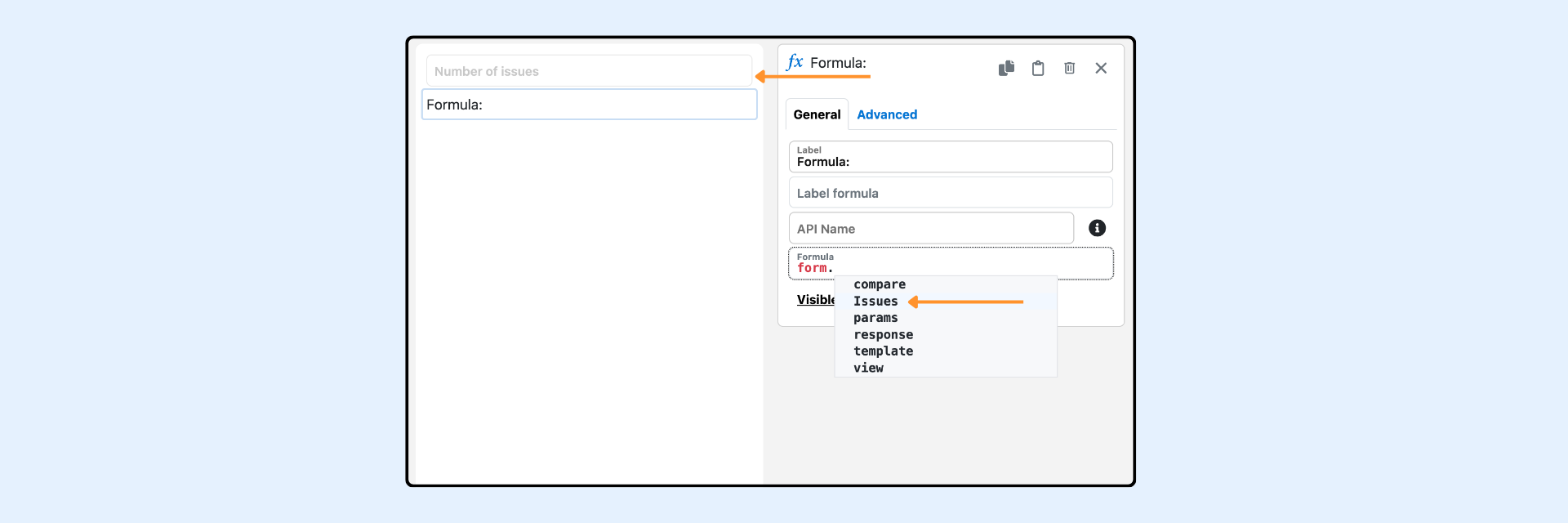Click the copy element icon
1568x523 pixels.
(x=1006, y=68)
